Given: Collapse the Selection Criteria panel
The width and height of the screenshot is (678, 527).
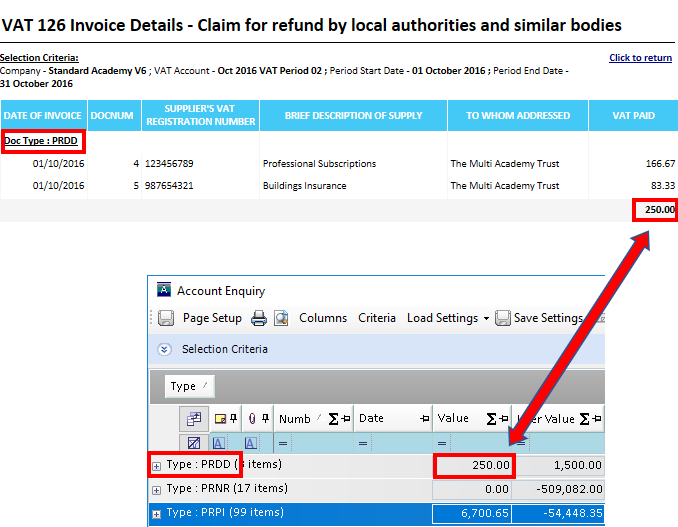Looking at the screenshot, I should tap(166, 349).
